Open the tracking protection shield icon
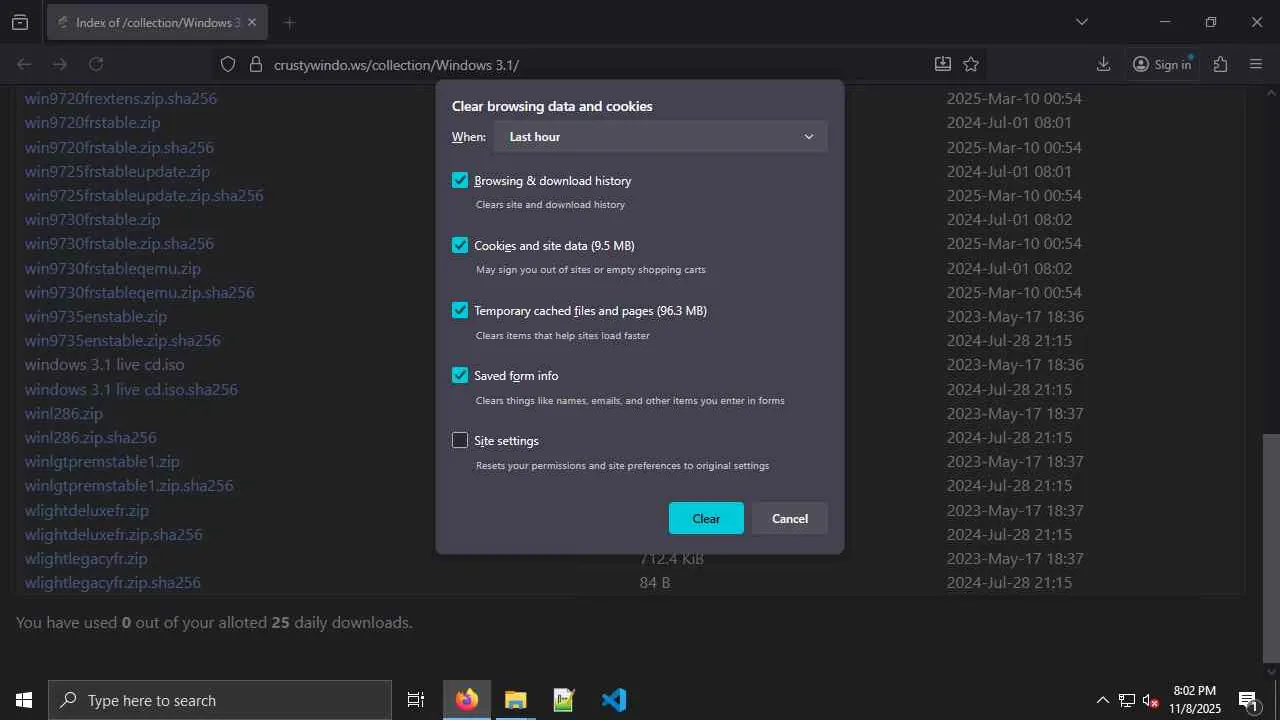The image size is (1280, 720). tap(228, 64)
